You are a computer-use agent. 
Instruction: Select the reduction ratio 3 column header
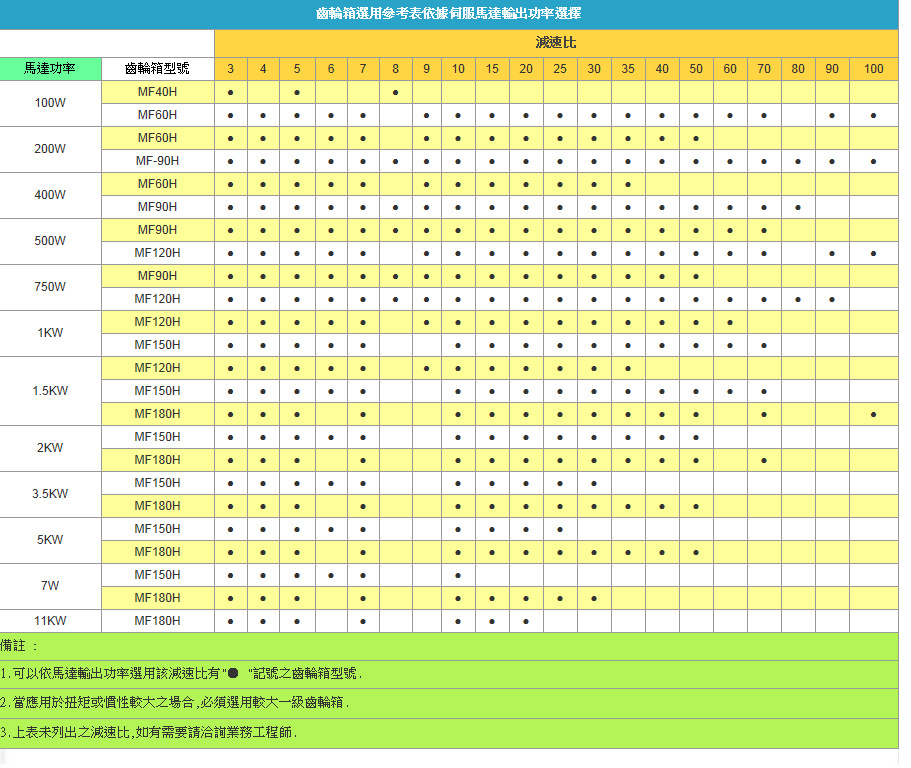(231, 69)
